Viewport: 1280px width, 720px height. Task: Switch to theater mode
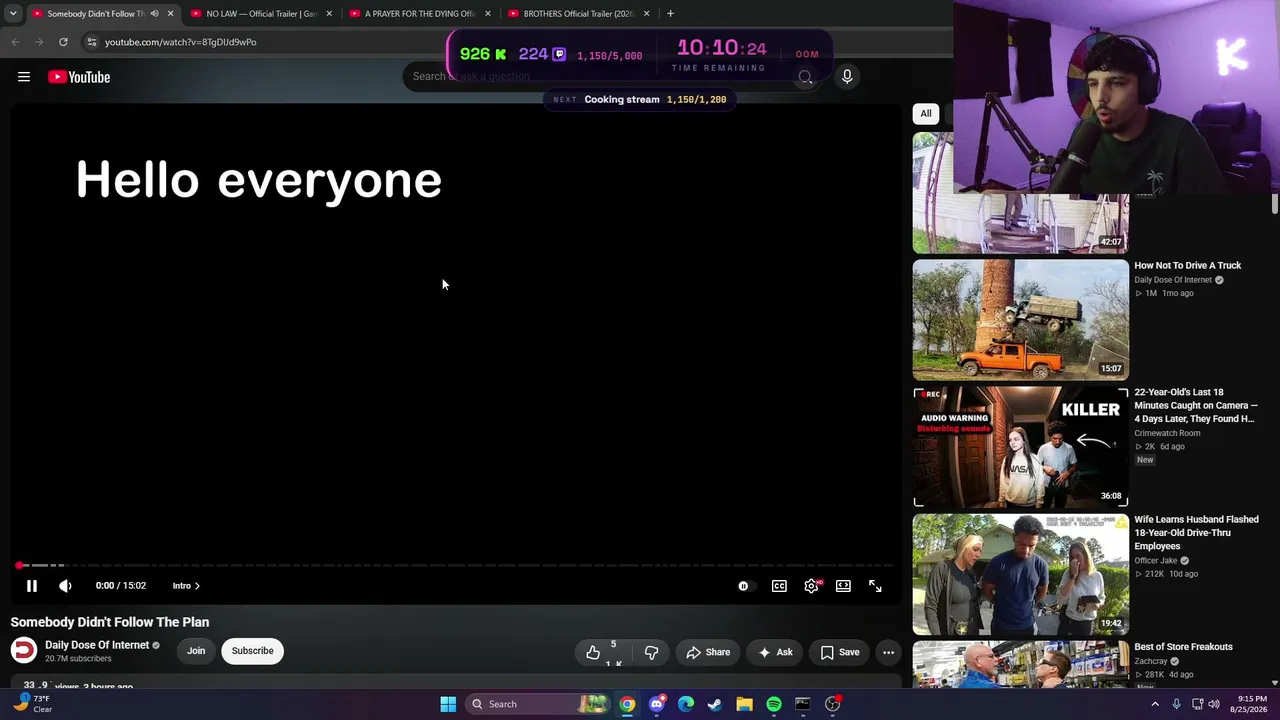point(843,586)
